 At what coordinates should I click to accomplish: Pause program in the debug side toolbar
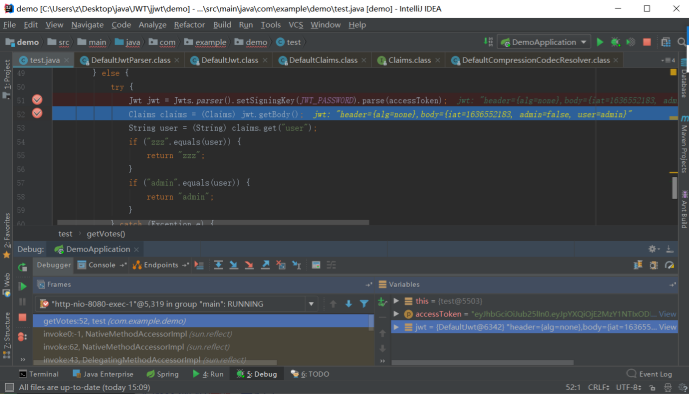[22, 302]
